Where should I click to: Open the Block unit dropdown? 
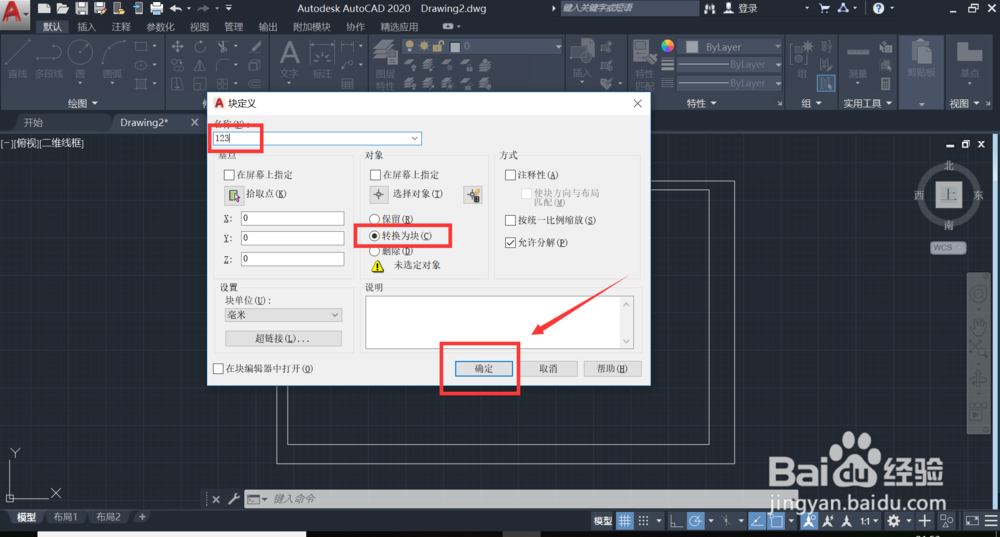[283, 315]
